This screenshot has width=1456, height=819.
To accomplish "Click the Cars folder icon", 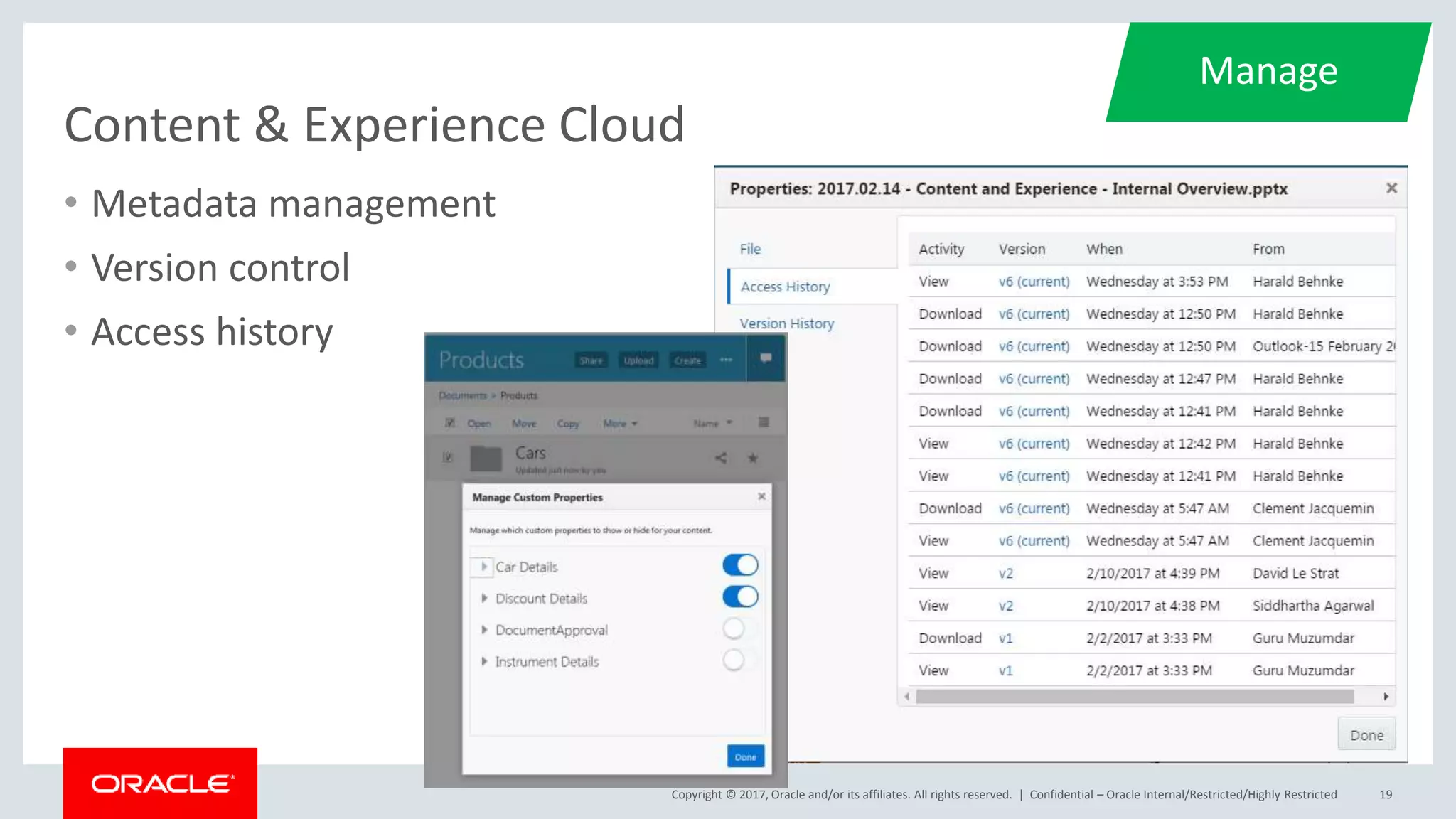I will tap(486, 459).
